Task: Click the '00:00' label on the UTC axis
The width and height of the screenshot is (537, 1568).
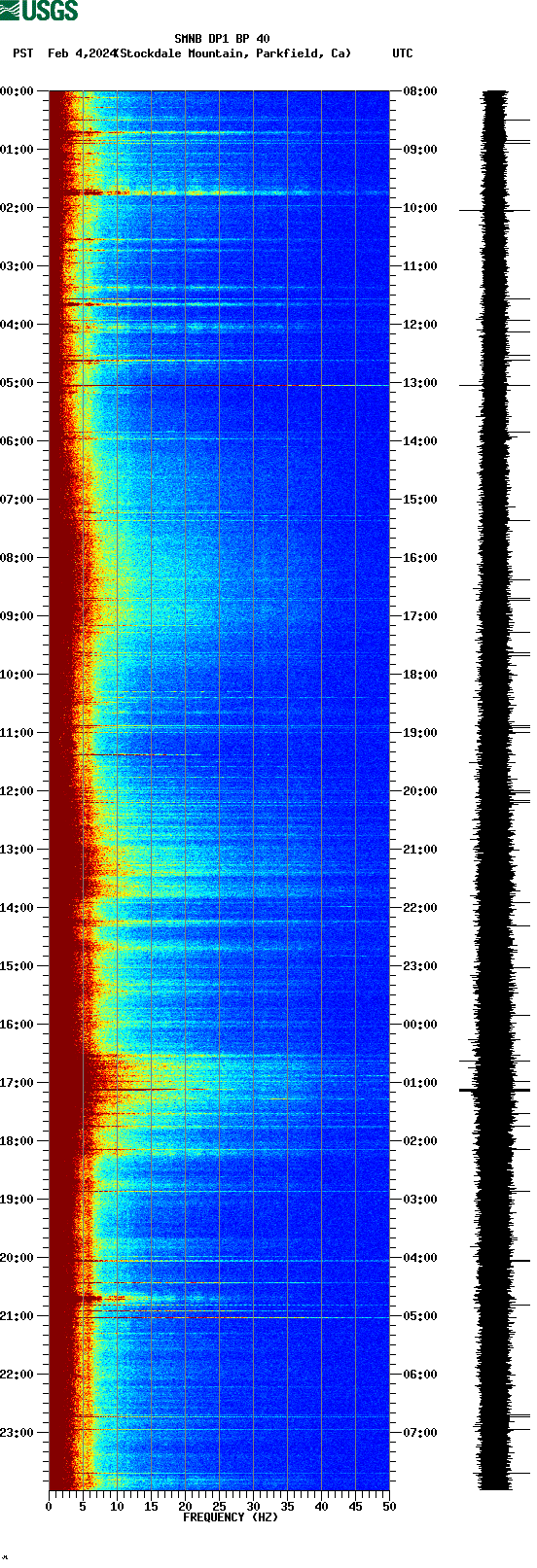Action: pyautogui.click(x=420, y=1025)
